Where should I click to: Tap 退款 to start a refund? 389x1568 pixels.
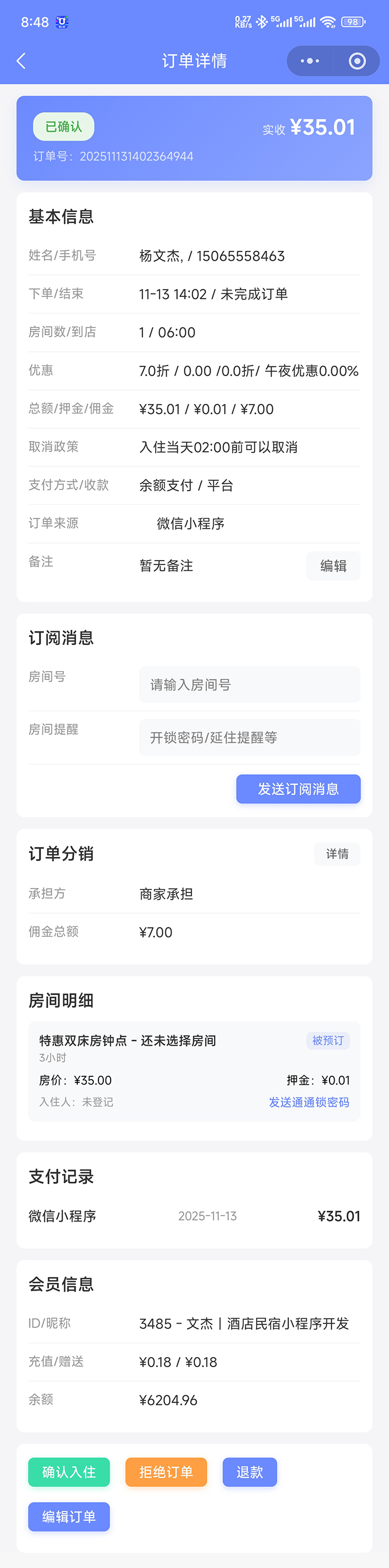(250, 1473)
